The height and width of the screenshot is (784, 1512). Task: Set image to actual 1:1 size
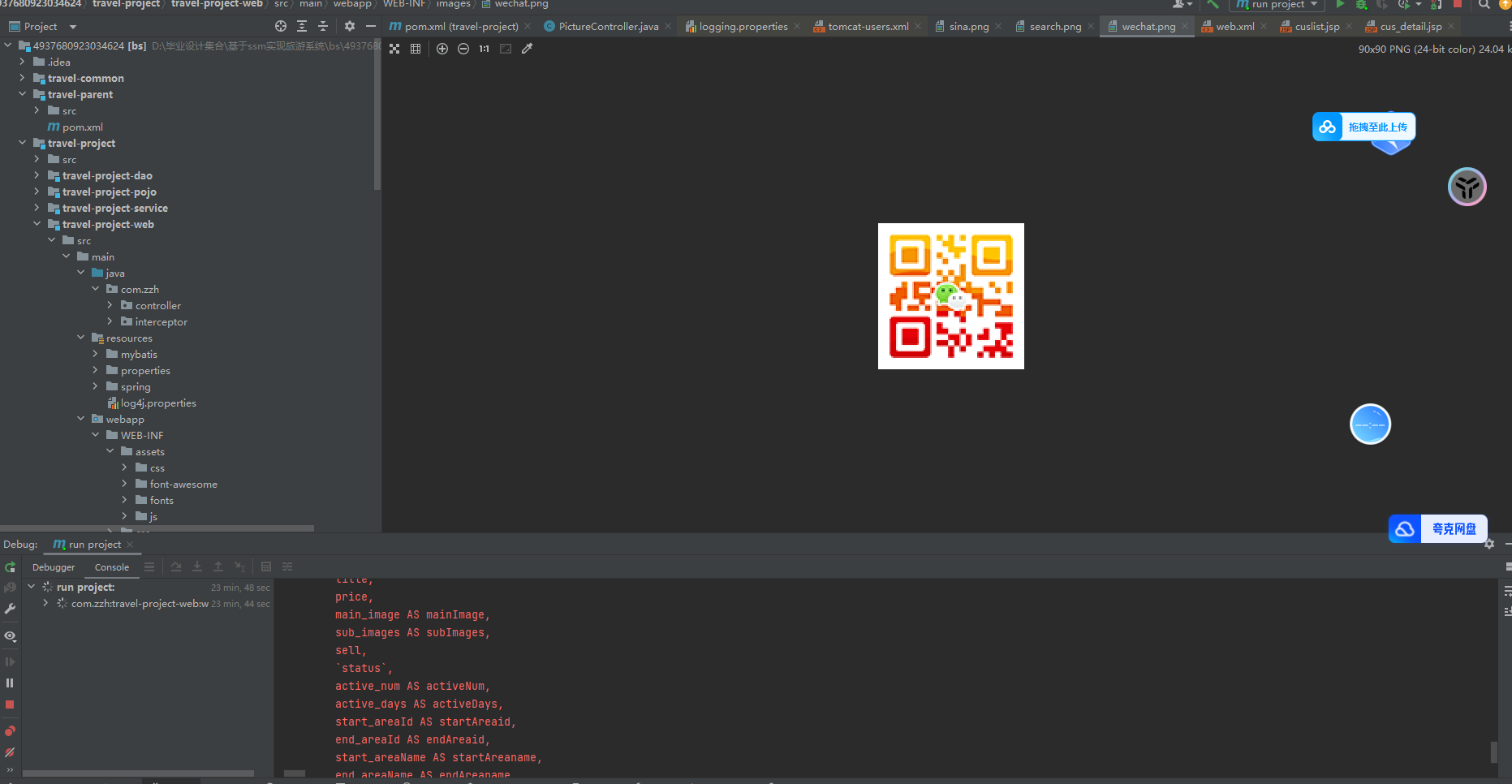click(x=485, y=49)
